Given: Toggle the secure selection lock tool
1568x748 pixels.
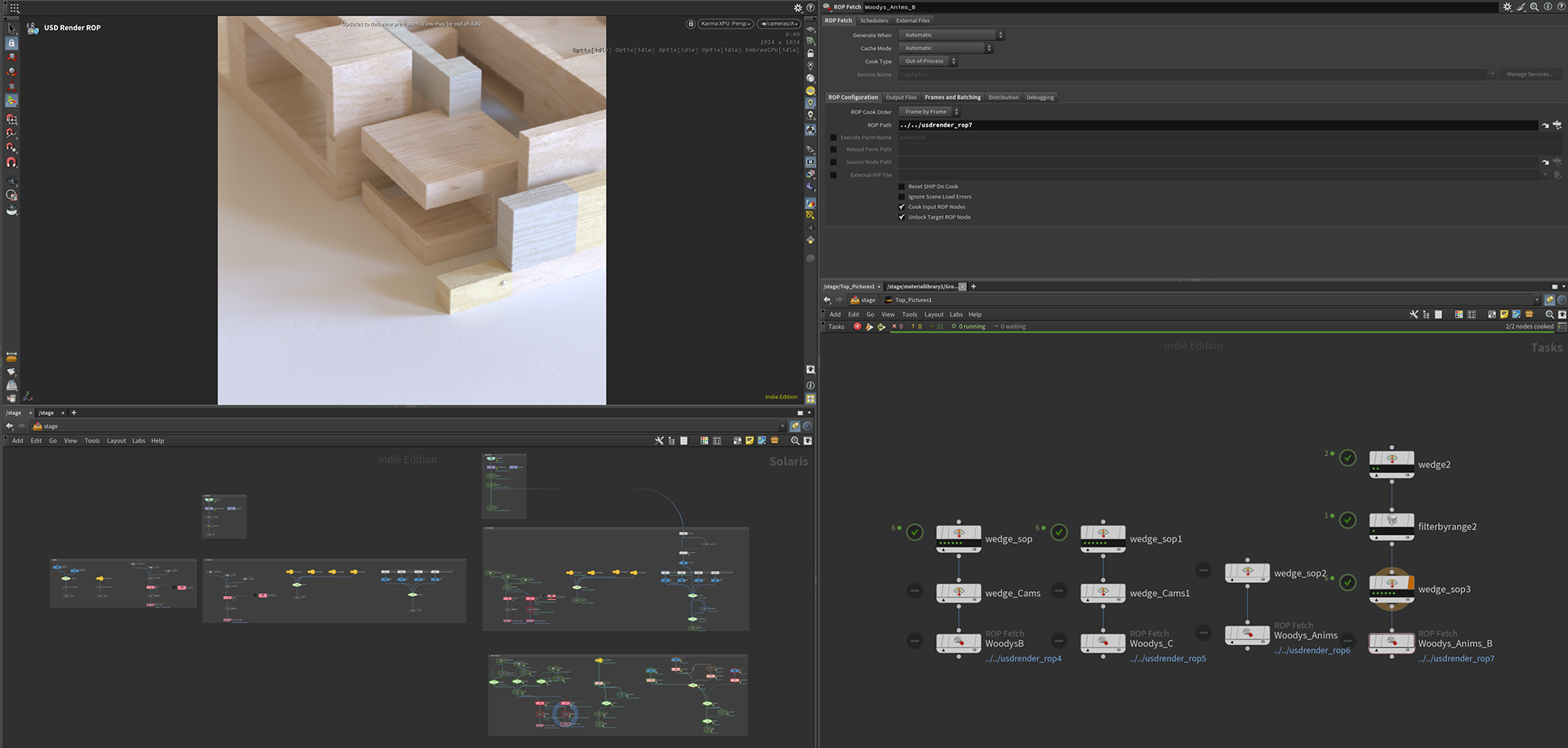Looking at the screenshot, I should (11, 43).
